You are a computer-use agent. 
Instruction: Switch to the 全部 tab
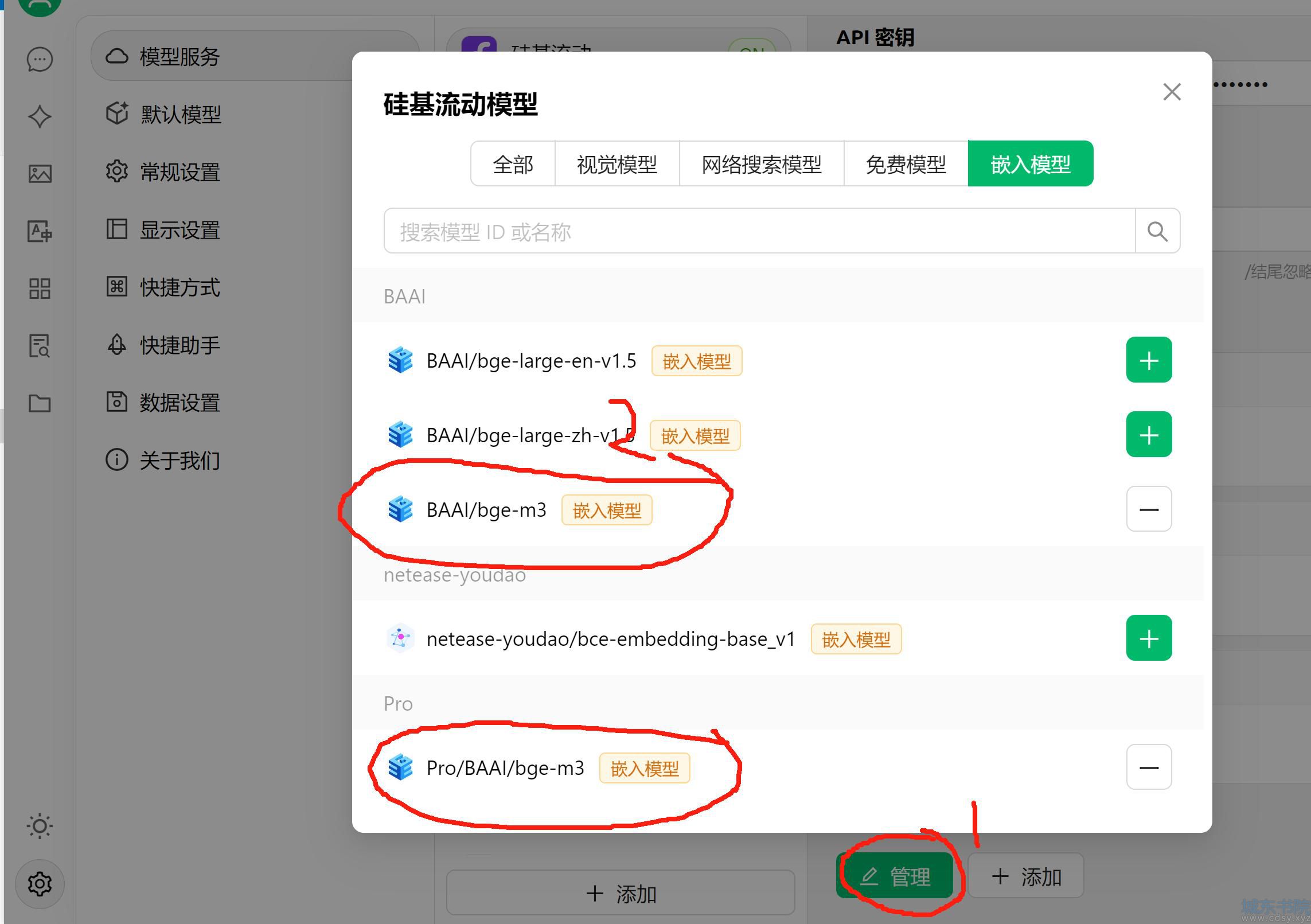tap(513, 164)
